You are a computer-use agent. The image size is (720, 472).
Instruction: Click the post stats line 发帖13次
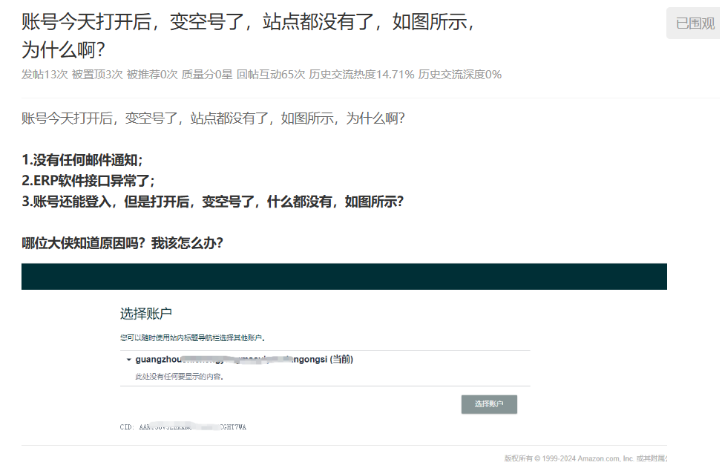[x=261, y=74]
